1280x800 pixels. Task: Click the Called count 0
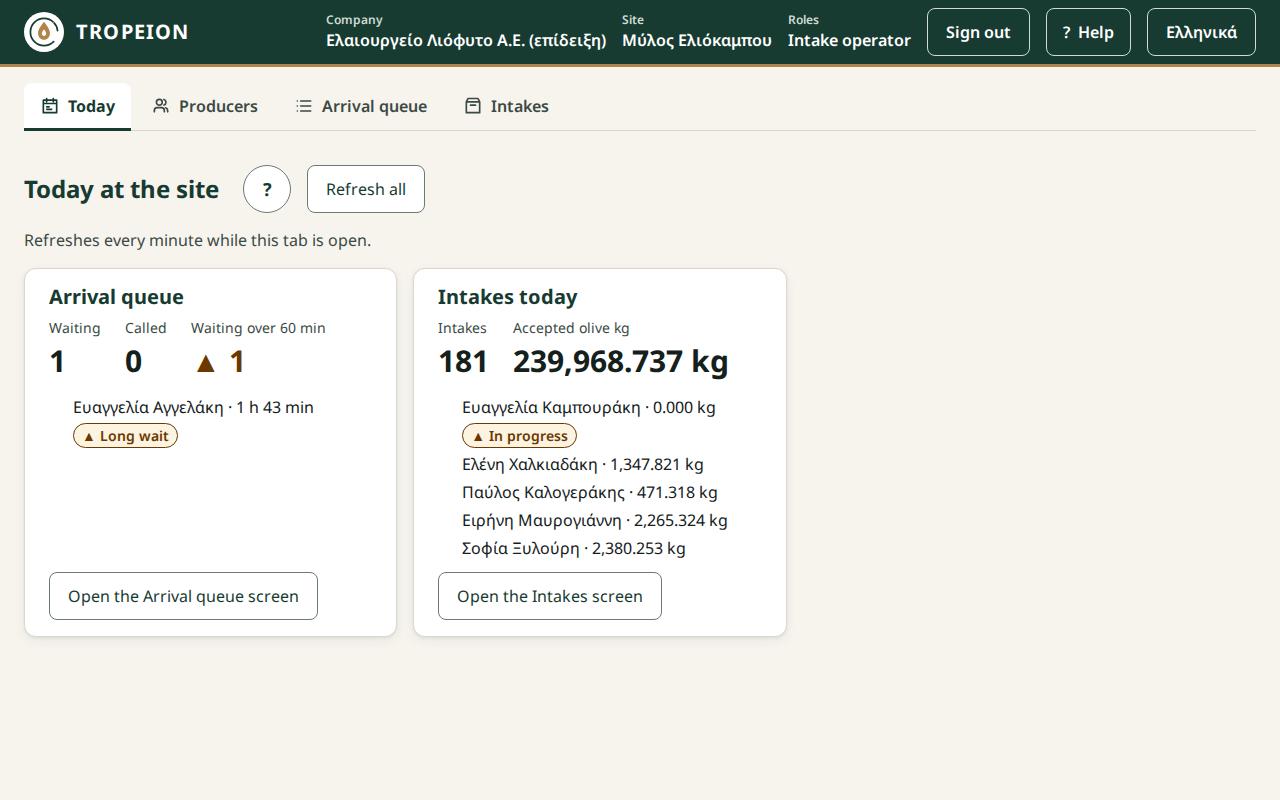[x=134, y=362]
